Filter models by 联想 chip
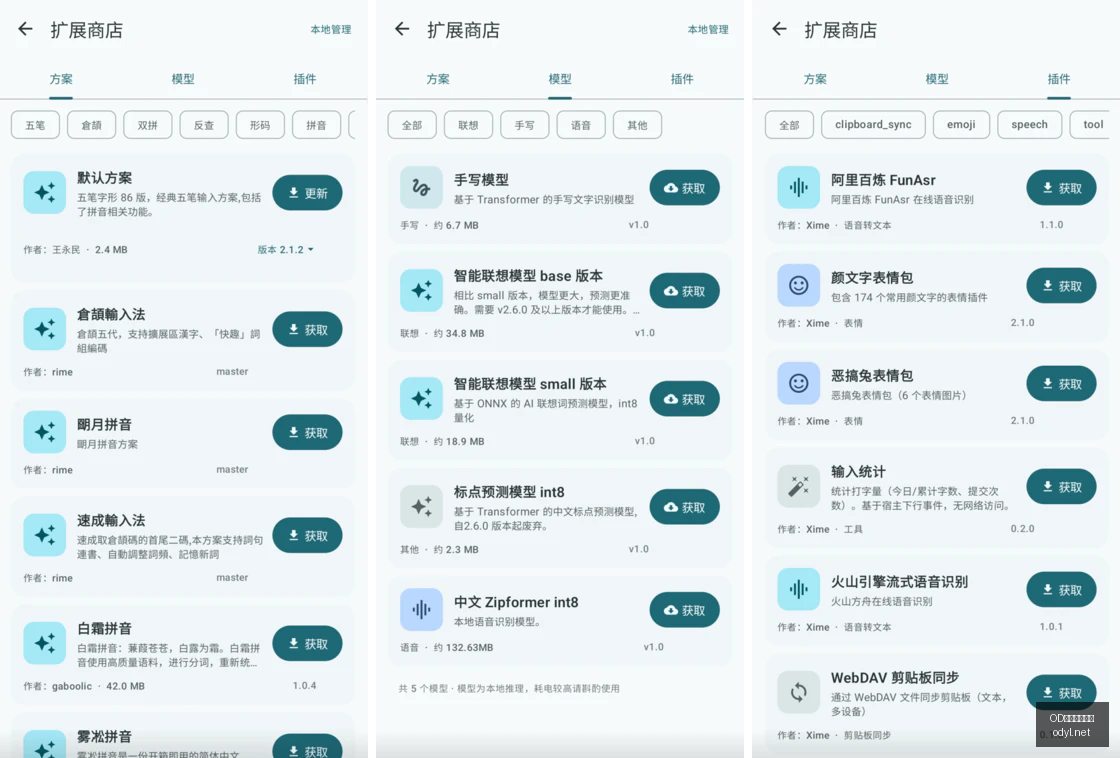Screen dimensions: 1120x758 [x=469, y=125]
